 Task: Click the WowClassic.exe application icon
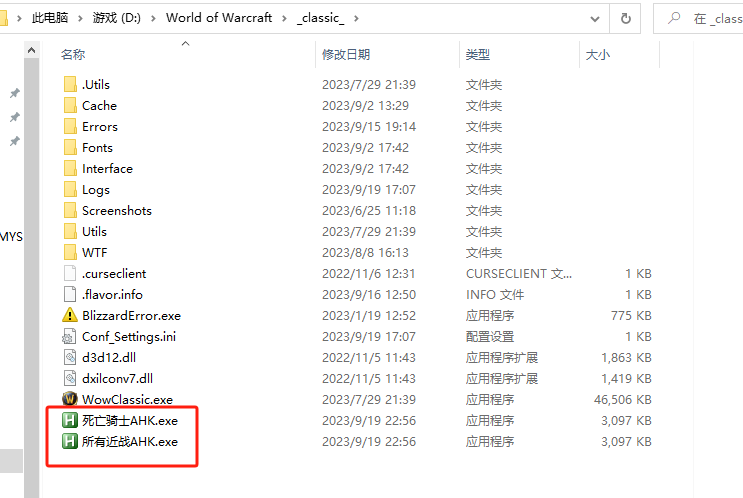tap(70, 399)
